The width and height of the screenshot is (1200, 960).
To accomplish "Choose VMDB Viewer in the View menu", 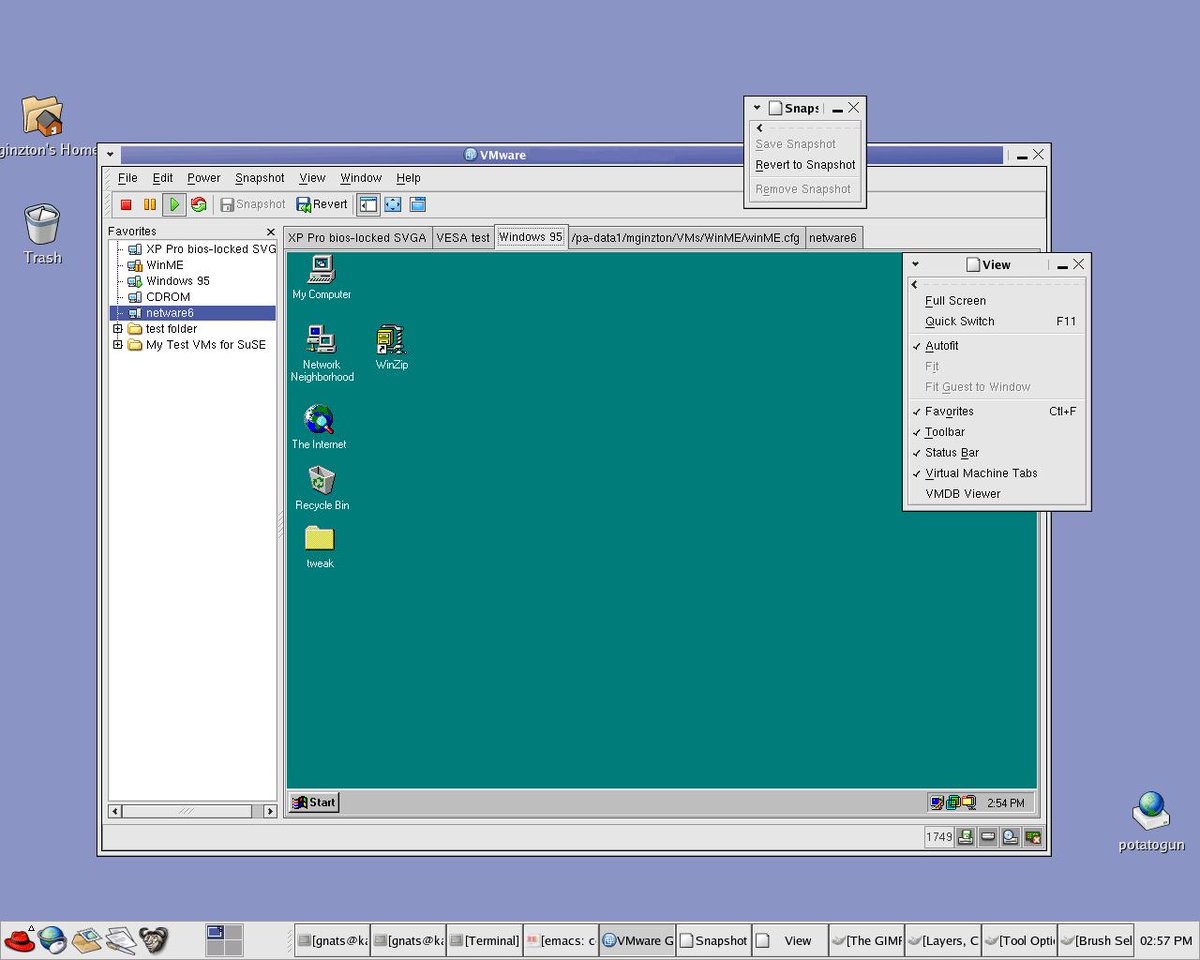I will click(995, 494).
